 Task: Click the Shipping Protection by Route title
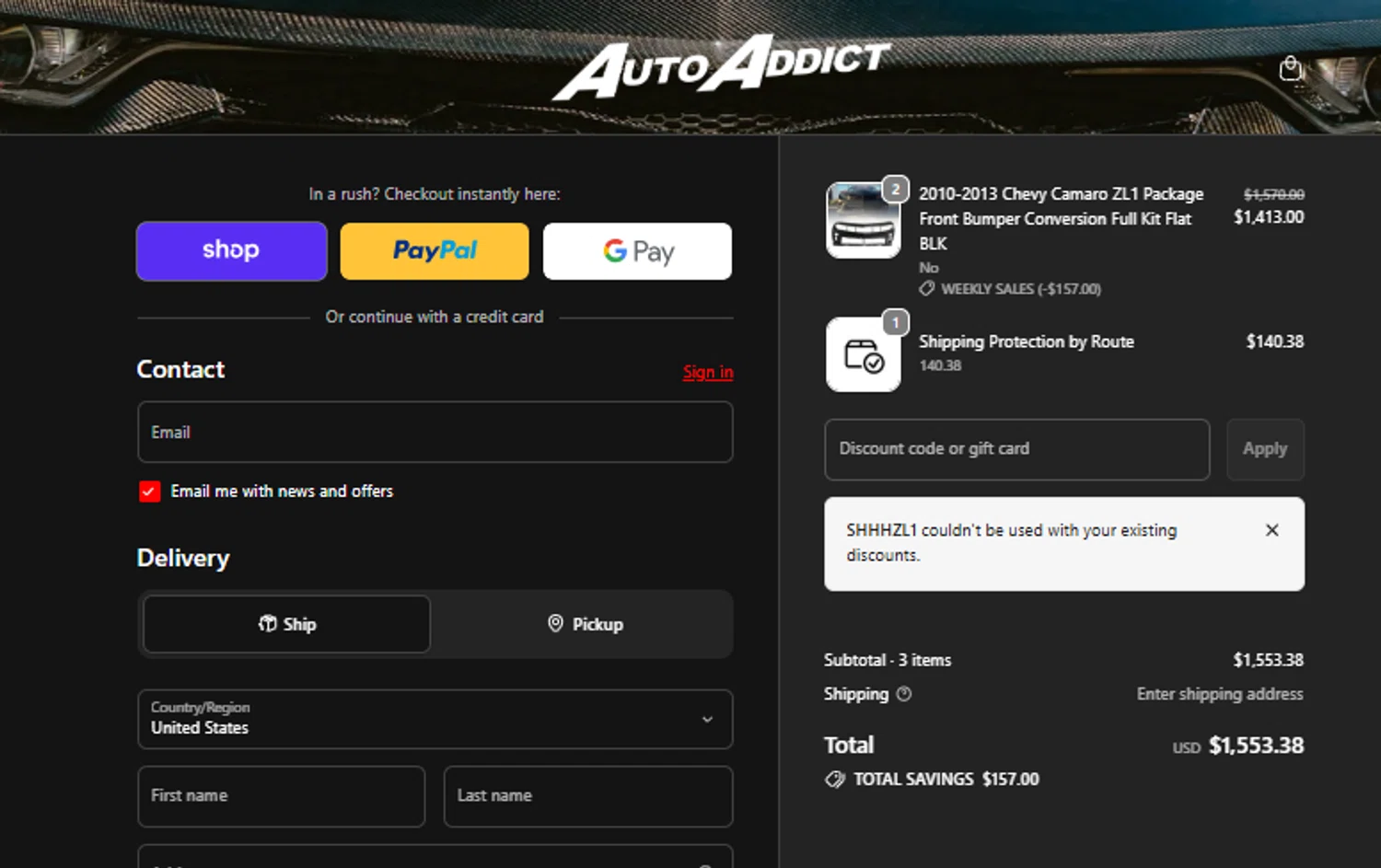pos(1026,341)
